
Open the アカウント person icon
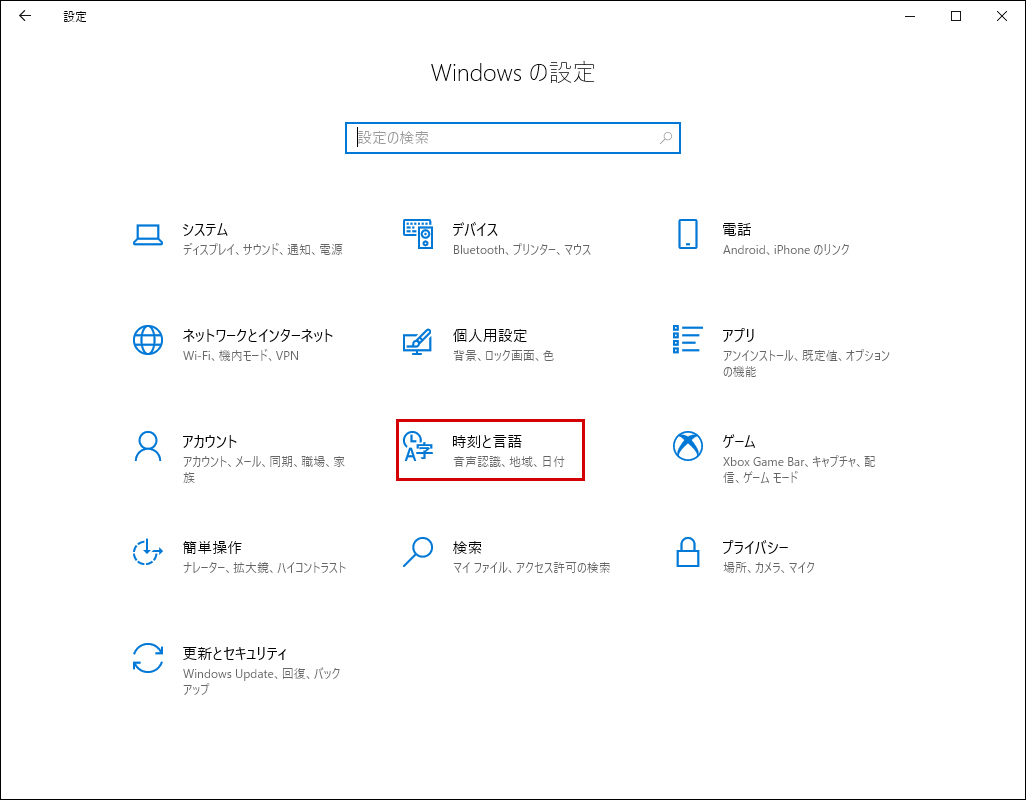tap(148, 446)
